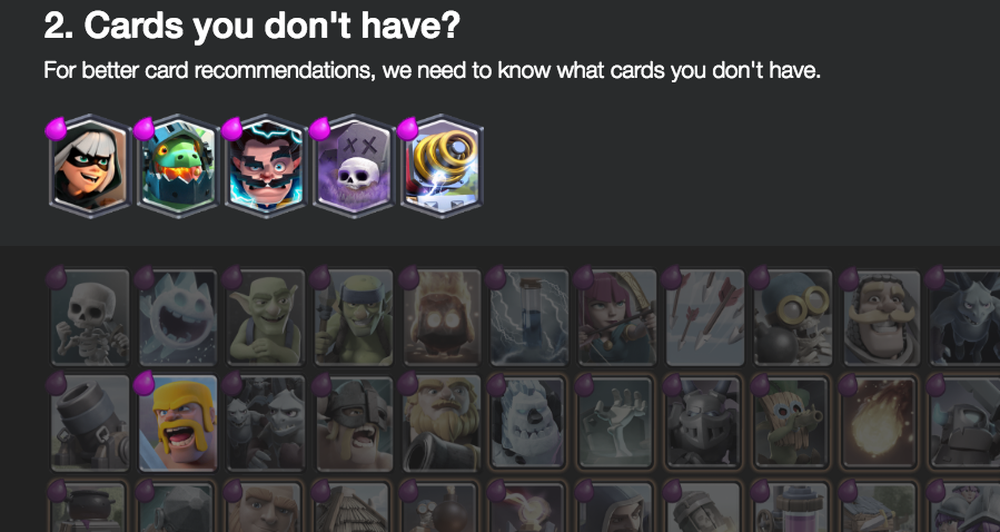Click the Graveyard legendary card
Viewport: 1000px width, 532px height.
click(x=354, y=166)
